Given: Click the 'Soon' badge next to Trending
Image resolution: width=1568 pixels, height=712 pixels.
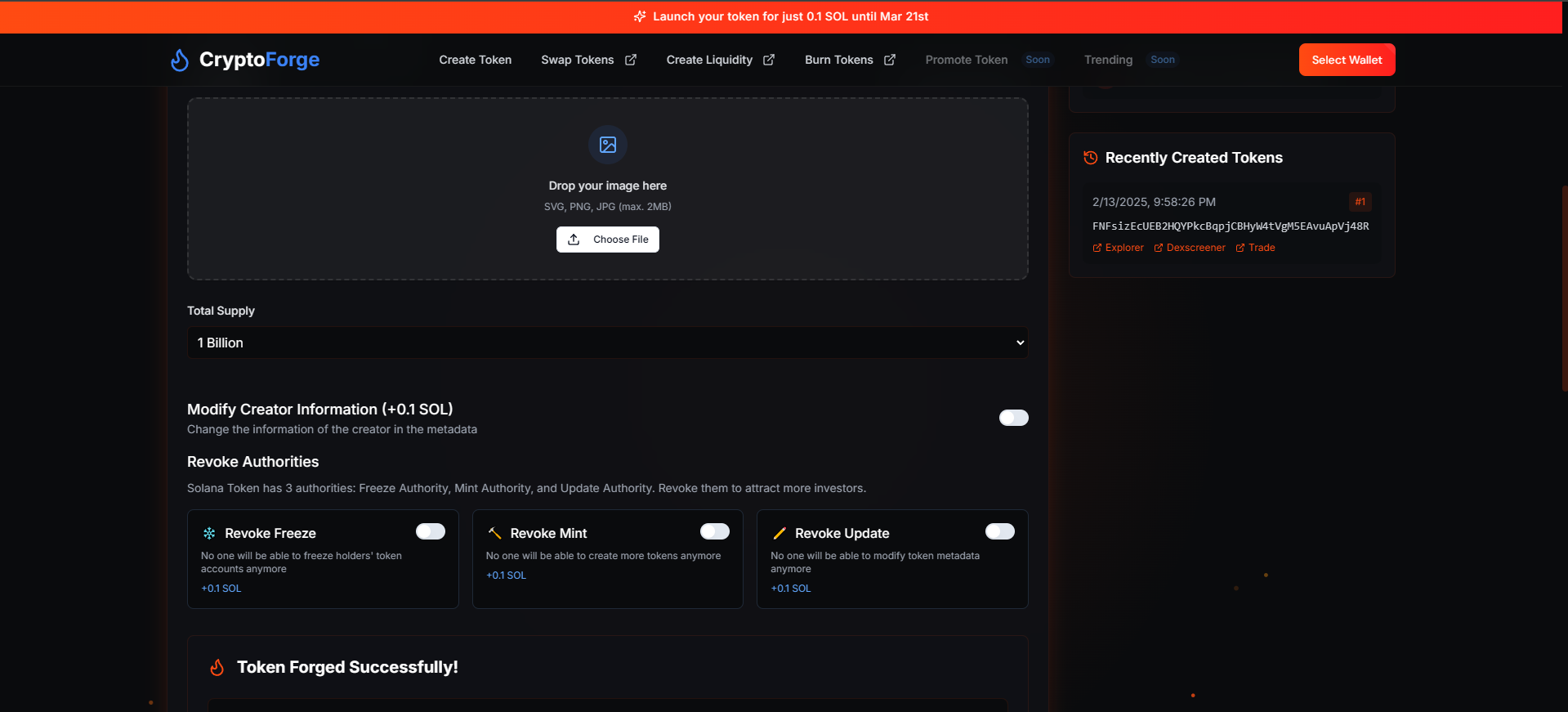Looking at the screenshot, I should pos(1163,60).
